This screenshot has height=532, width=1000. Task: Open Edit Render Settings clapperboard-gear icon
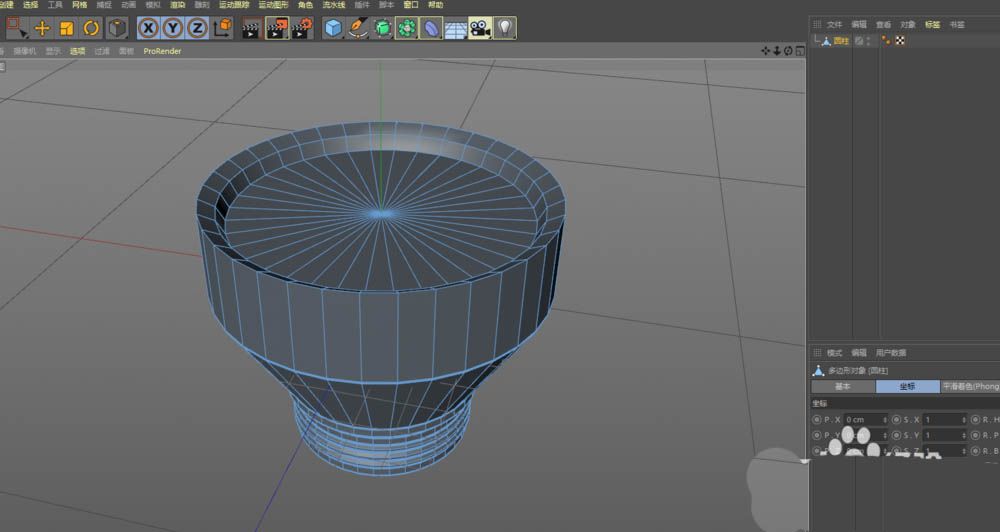[301, 28]
